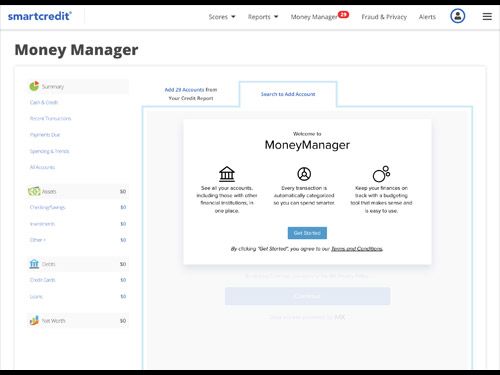Click the transaction categorization circle icon
This screenshot has width=500, height=375.
point(304,174)
